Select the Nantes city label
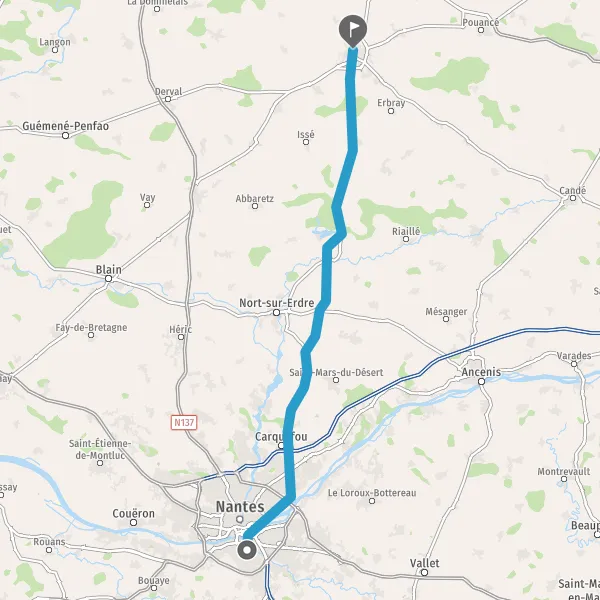Screen dimensions: 600x600 pyautogui.click(x=240, y=507)
